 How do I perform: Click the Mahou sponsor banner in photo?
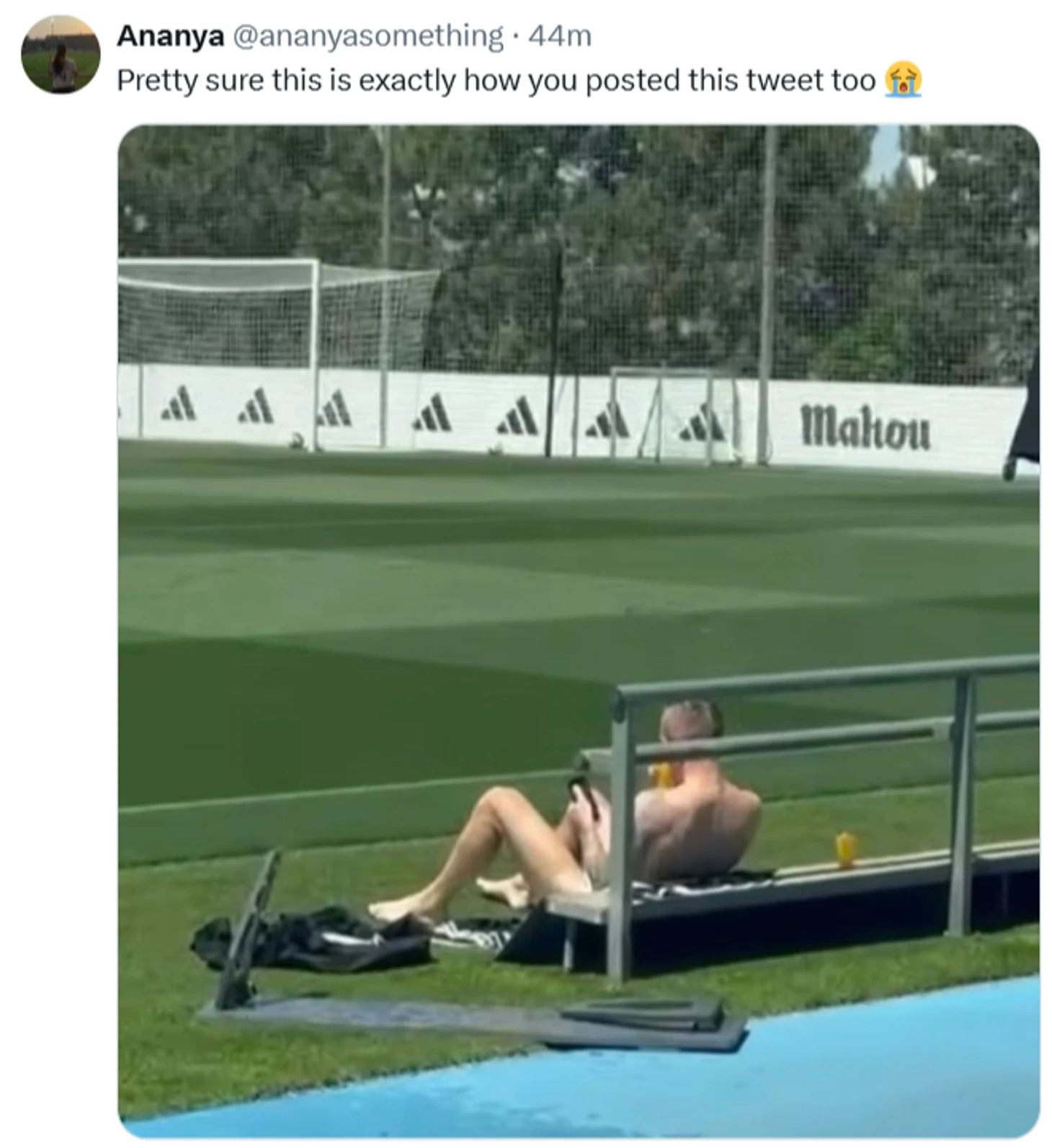pyautogui.click(x=865, y=426)
